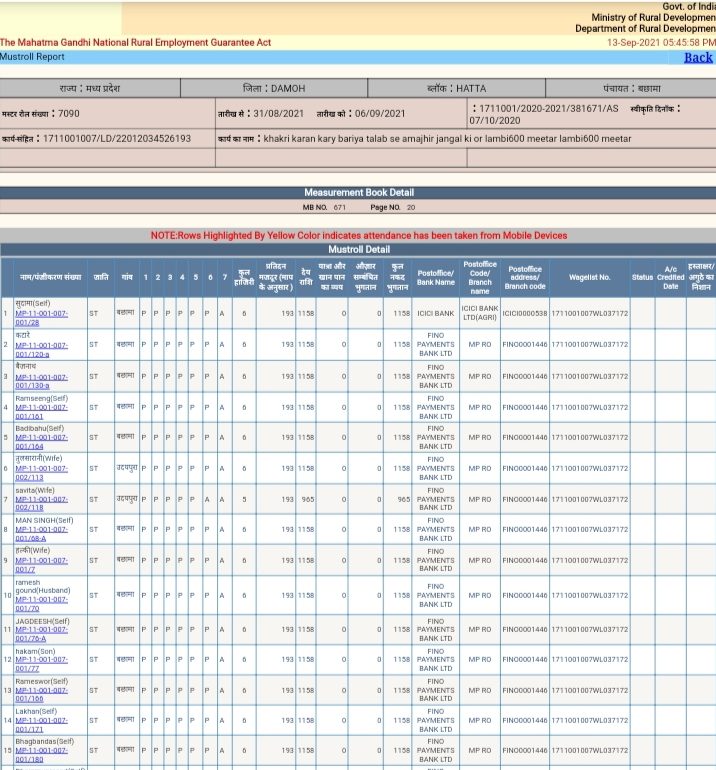The image size is (716, 770).
Task: Click the block cell showing HATTA
Action: click(456, 88)
